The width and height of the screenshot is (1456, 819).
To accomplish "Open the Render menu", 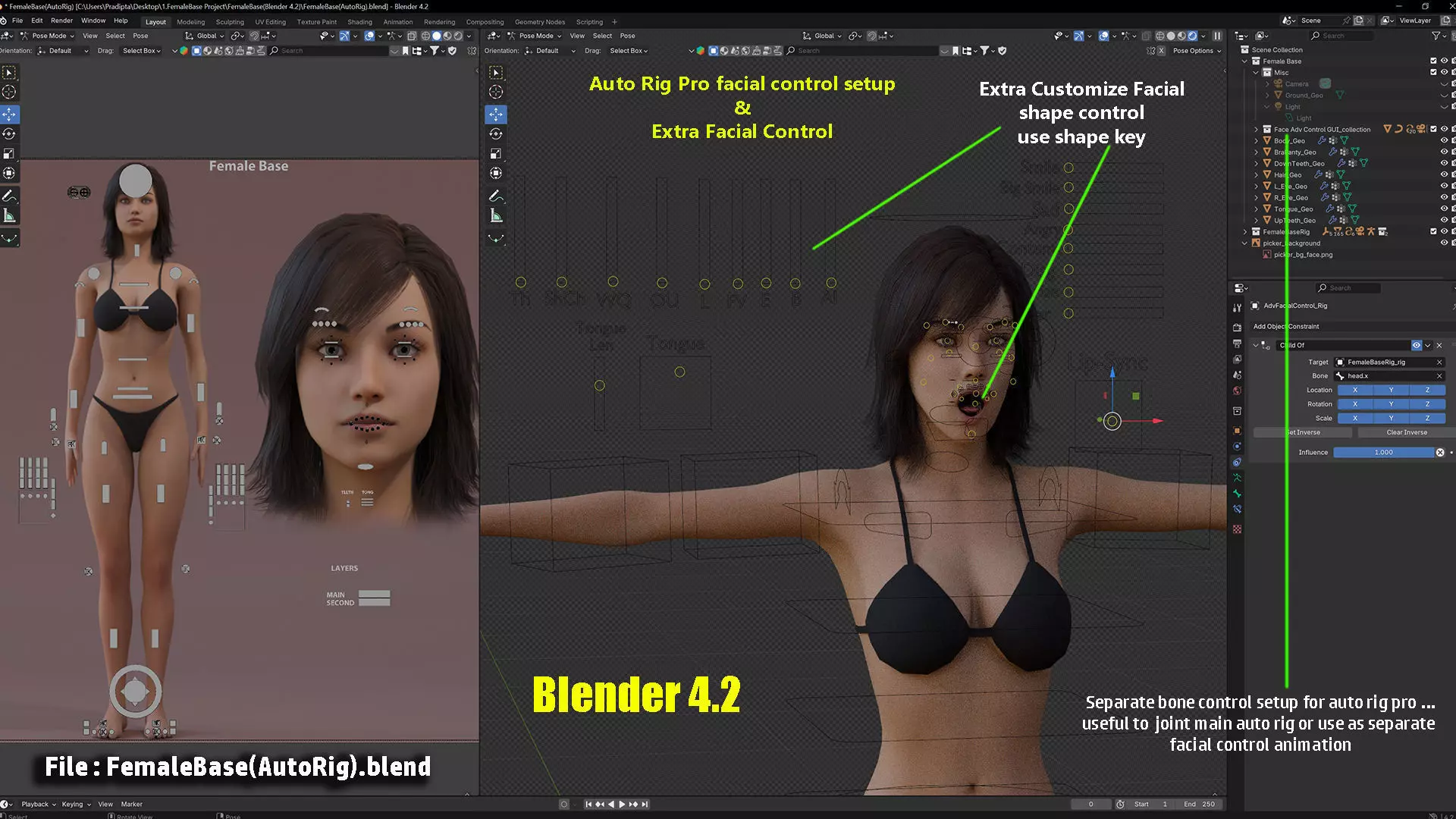I will tap(61, 20).
